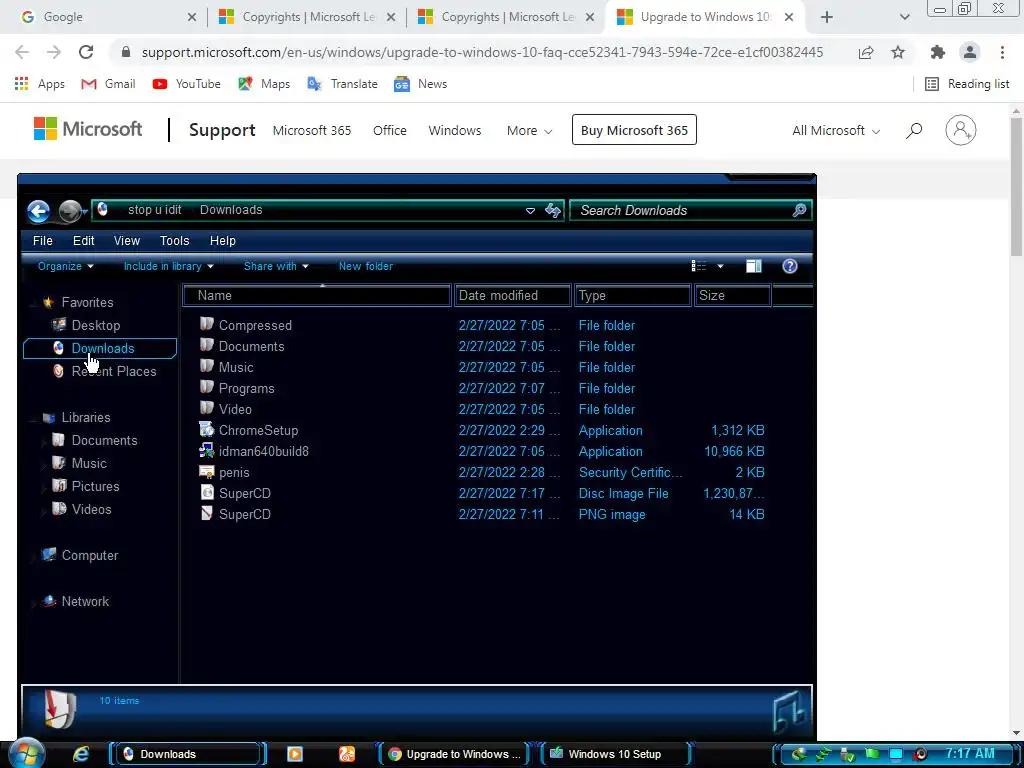Bookmark this page with star icon

pyautogui.click(x=899, y=52)
